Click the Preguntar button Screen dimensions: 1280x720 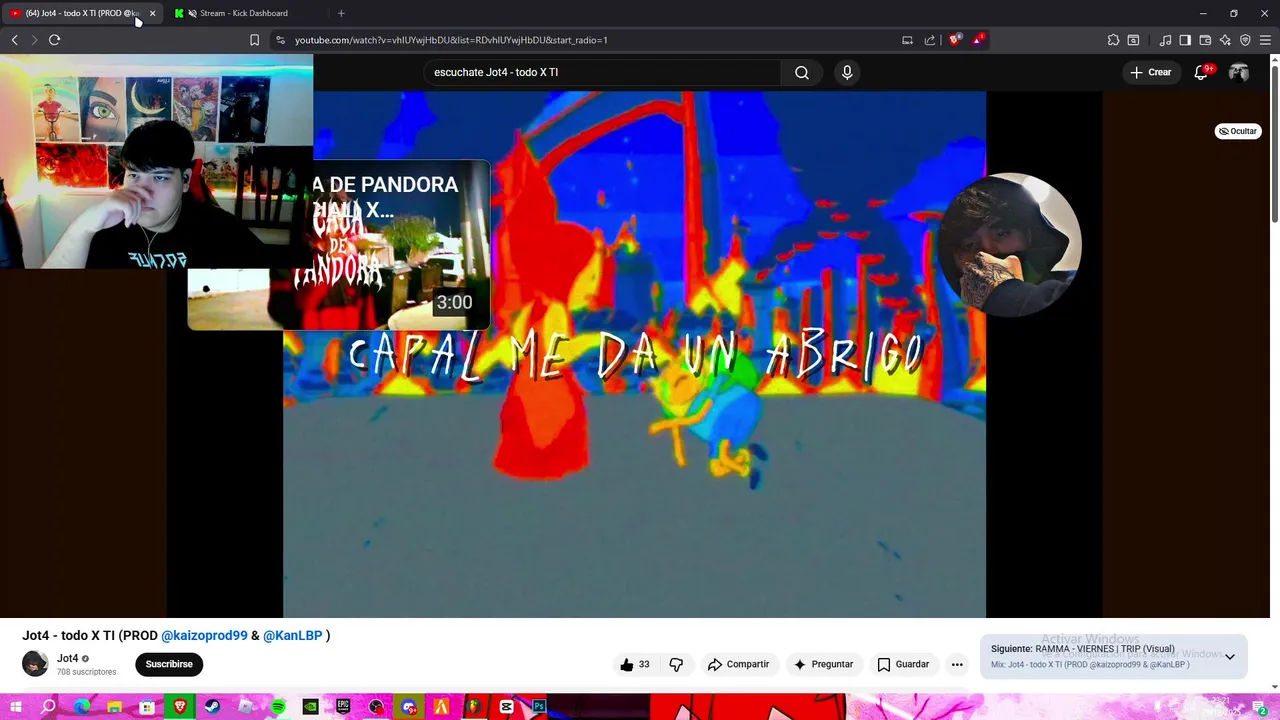(823, 664)
